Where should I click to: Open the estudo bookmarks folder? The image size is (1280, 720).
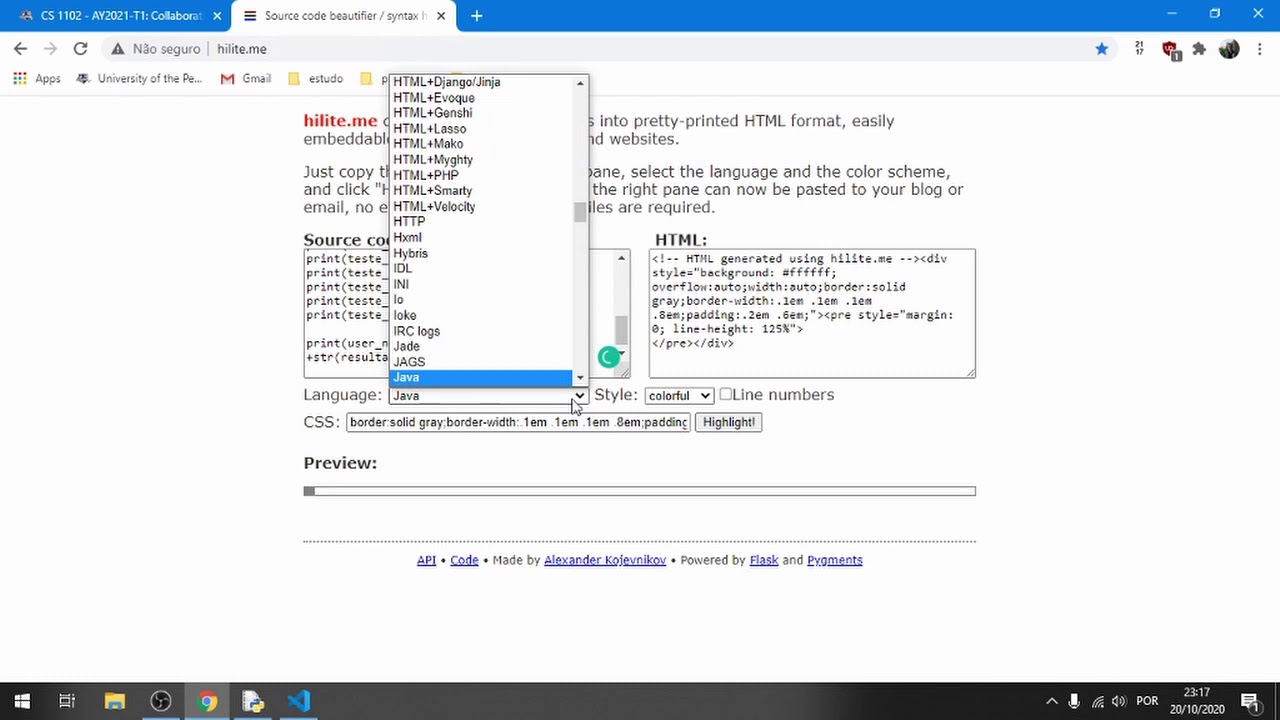(315, 78)
